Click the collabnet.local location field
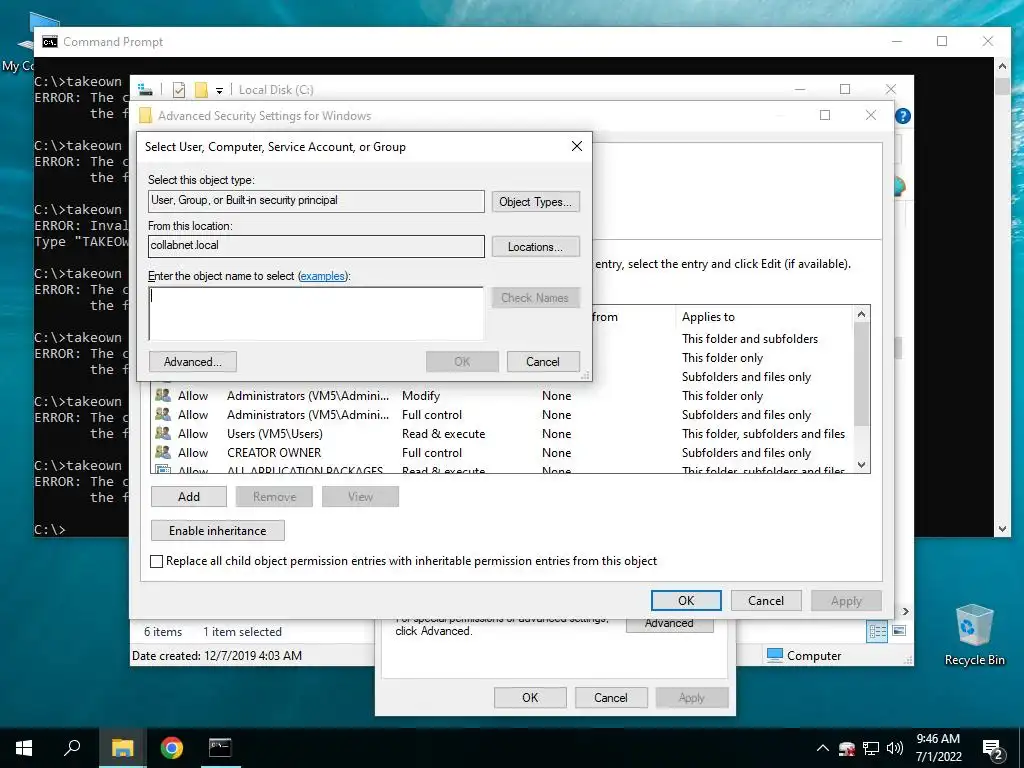This screenshot has width=1024, height=768. tap(316, 246)
